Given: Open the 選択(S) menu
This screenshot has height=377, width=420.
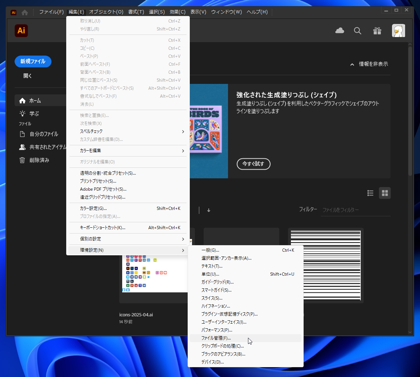Looking at the screenshot, I should tap(157, 12).
